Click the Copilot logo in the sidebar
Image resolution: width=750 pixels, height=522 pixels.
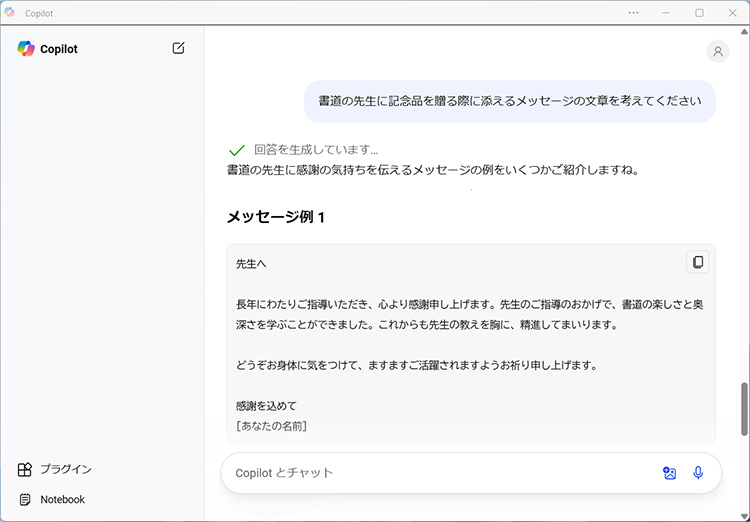26,49
